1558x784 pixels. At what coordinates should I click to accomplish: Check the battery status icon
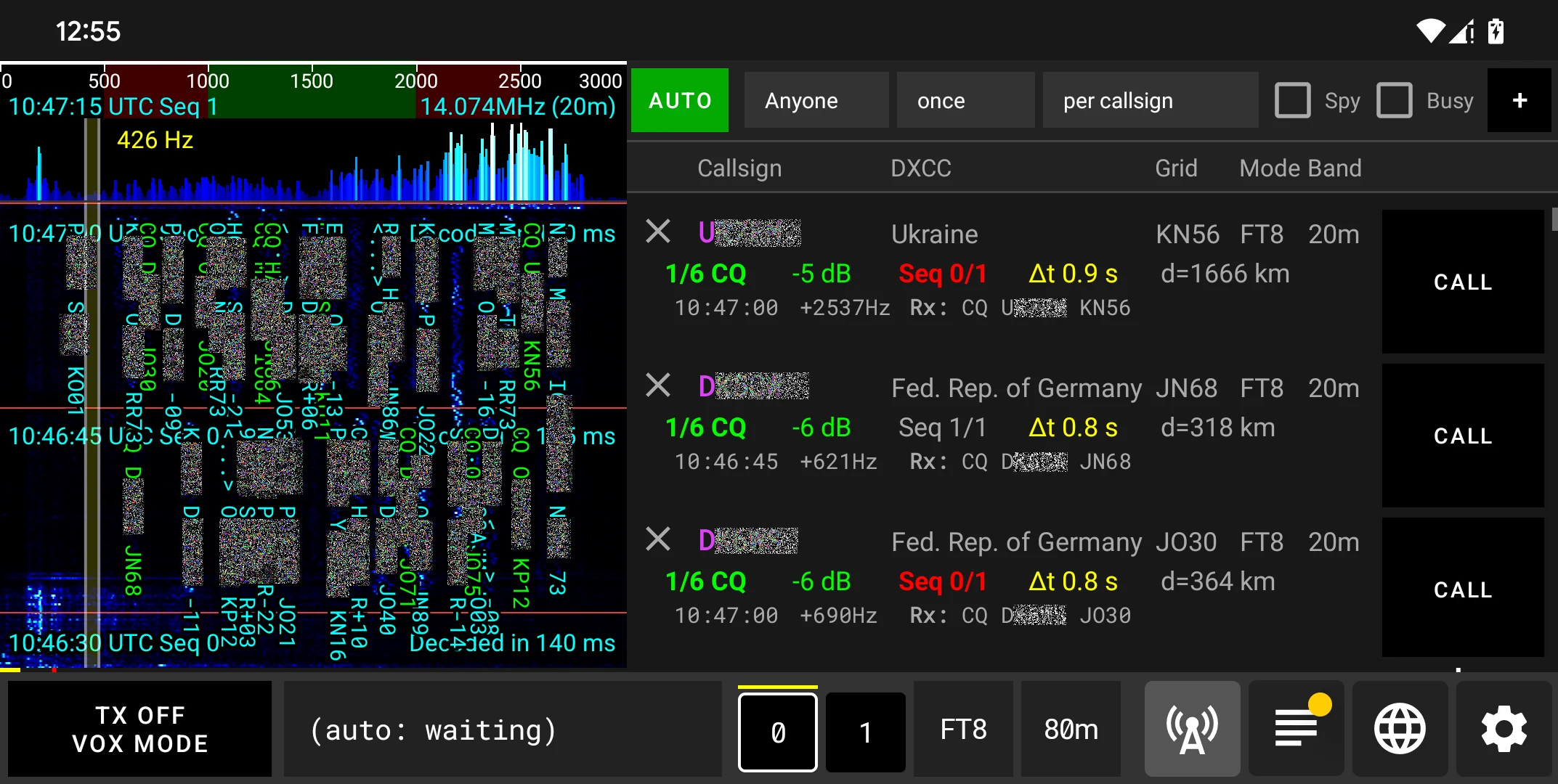(1496, 31)
